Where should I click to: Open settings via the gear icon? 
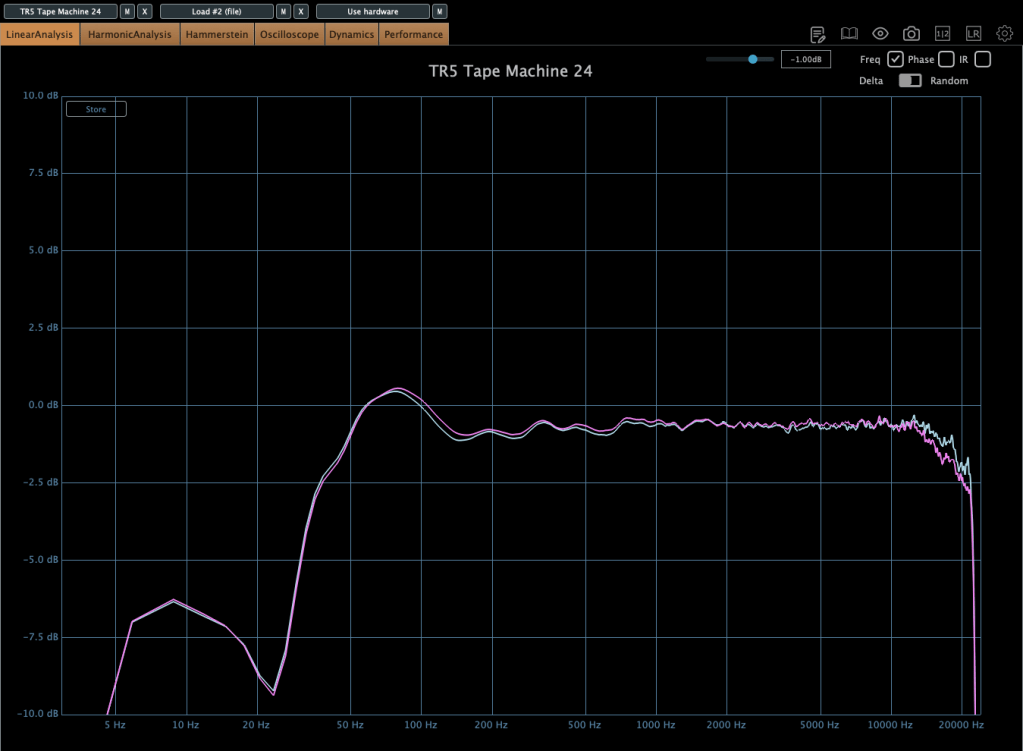[1004, 34]
